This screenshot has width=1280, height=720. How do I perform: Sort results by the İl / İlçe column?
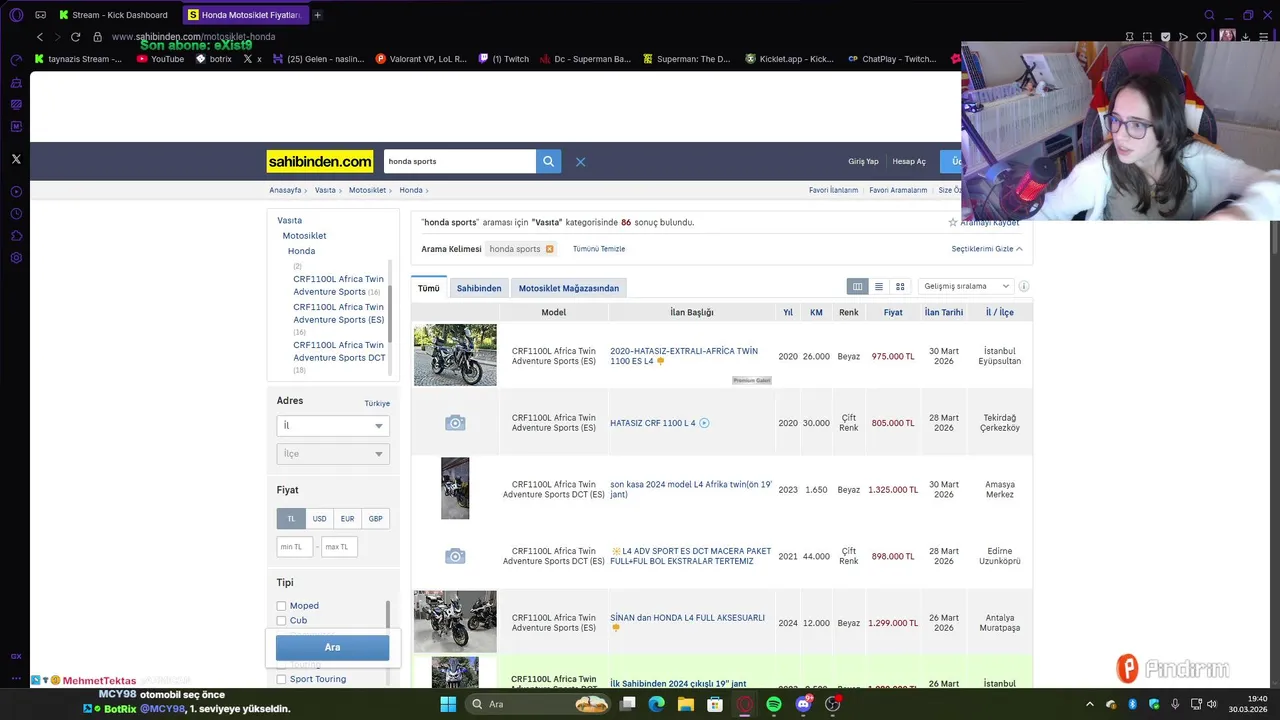click(1000, 313)
